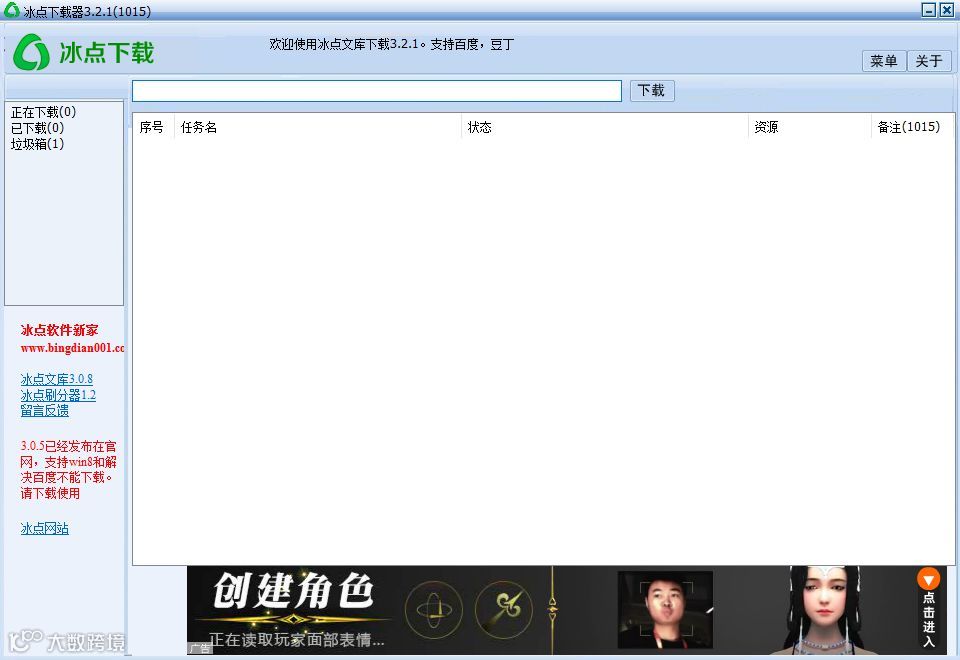Select 已下载(0) in the sidebar list
The width and height of the screenshot is (960, 660).
coord(37,128)
